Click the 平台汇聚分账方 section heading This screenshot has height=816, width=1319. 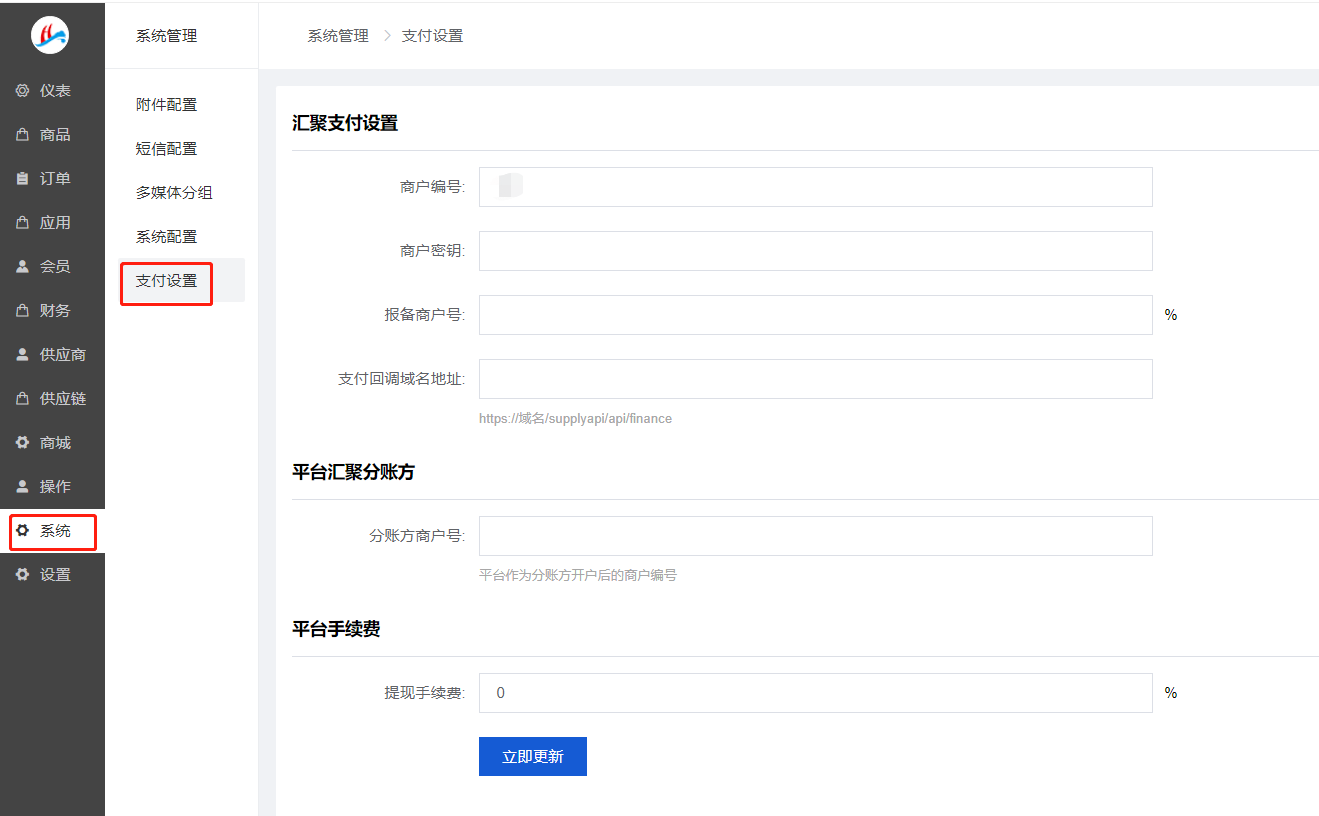(353, 472)
